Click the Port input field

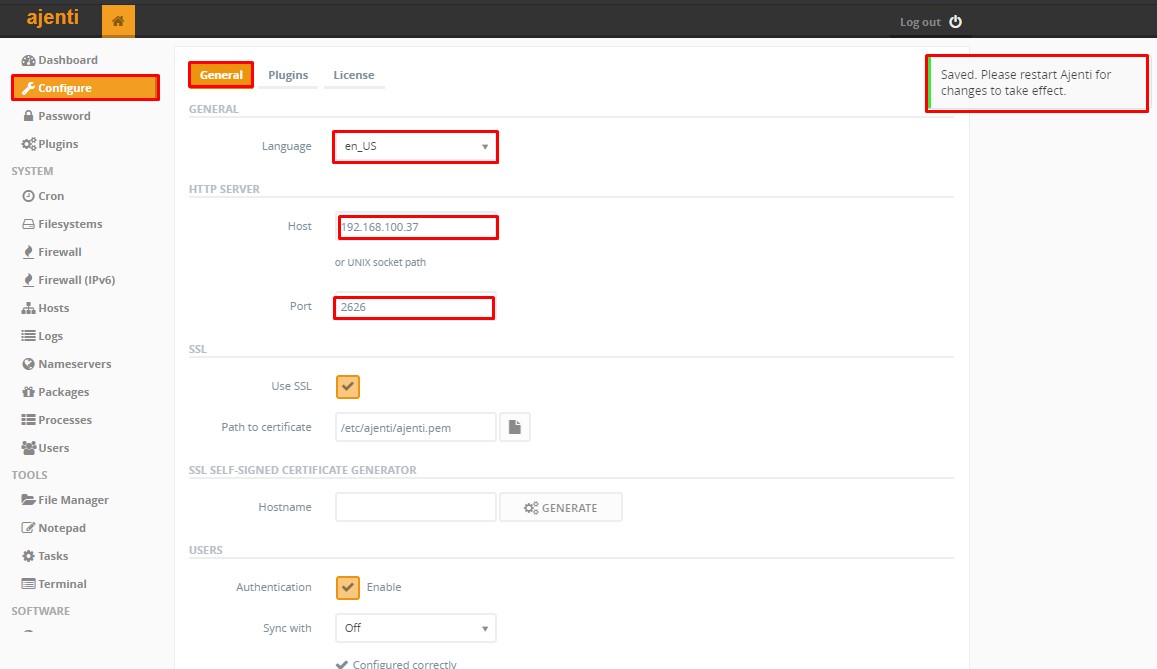click(414, 307)
